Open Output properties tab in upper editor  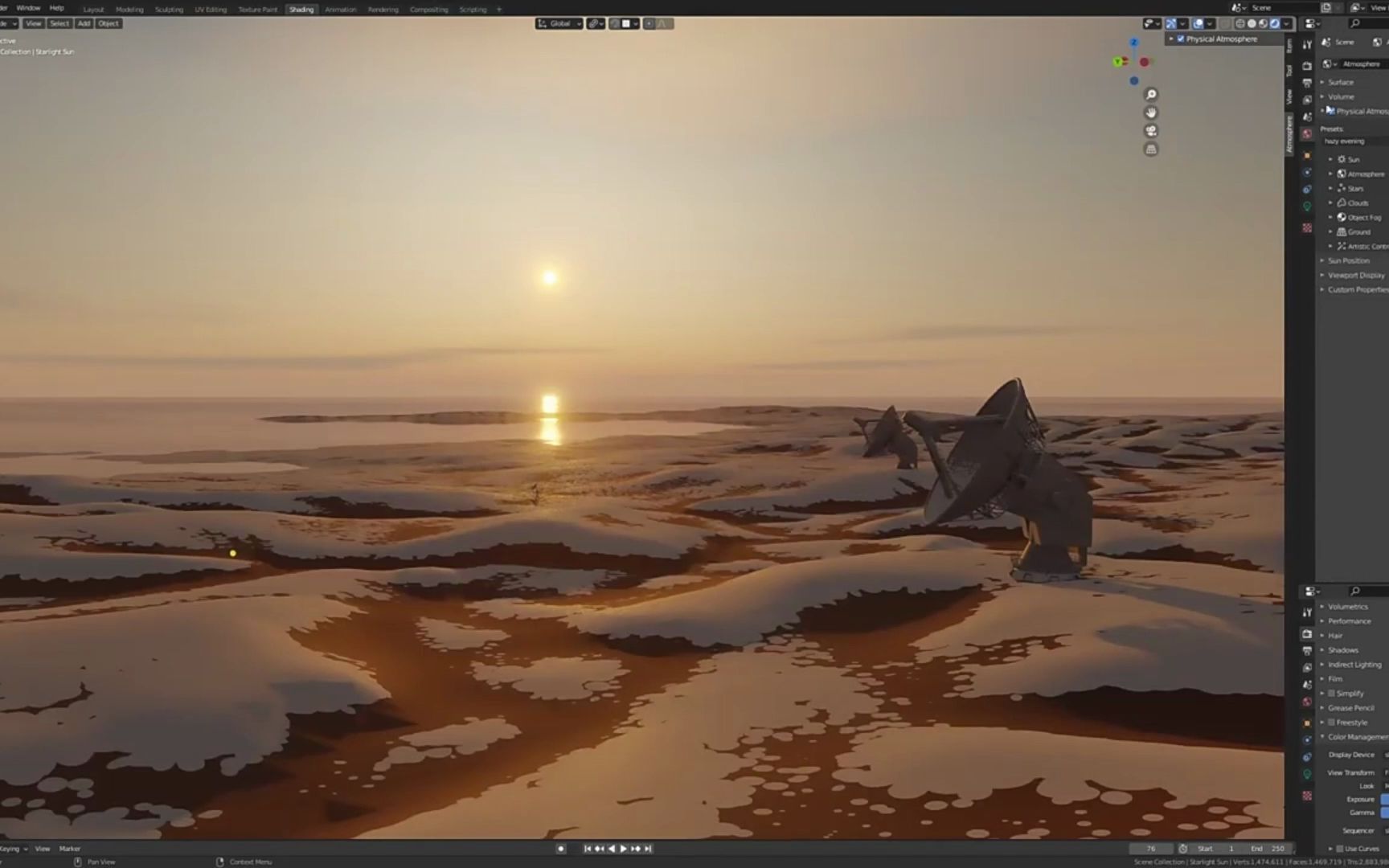1307,83
